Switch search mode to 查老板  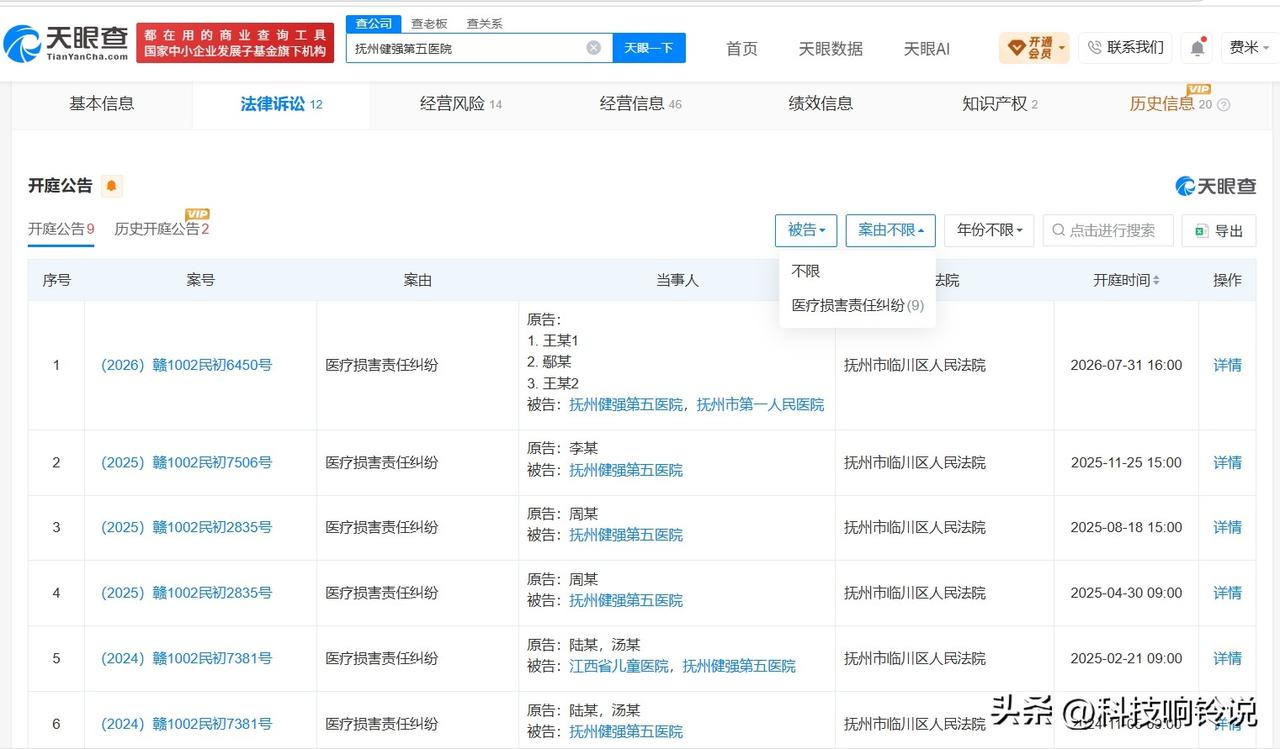(429, 23)
